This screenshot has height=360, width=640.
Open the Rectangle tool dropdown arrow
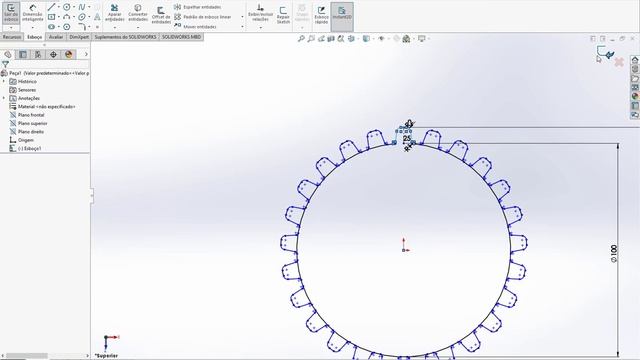pos(58,17)
